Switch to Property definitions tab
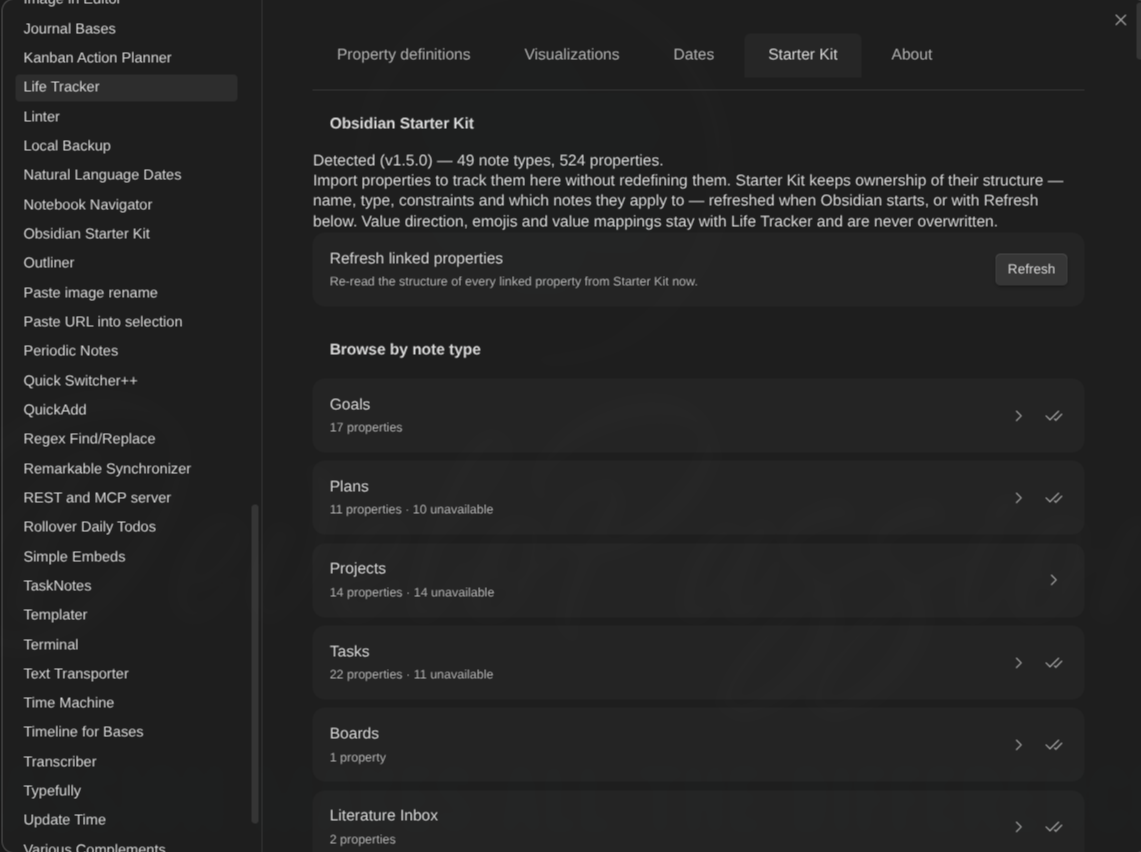 (403, 55)
